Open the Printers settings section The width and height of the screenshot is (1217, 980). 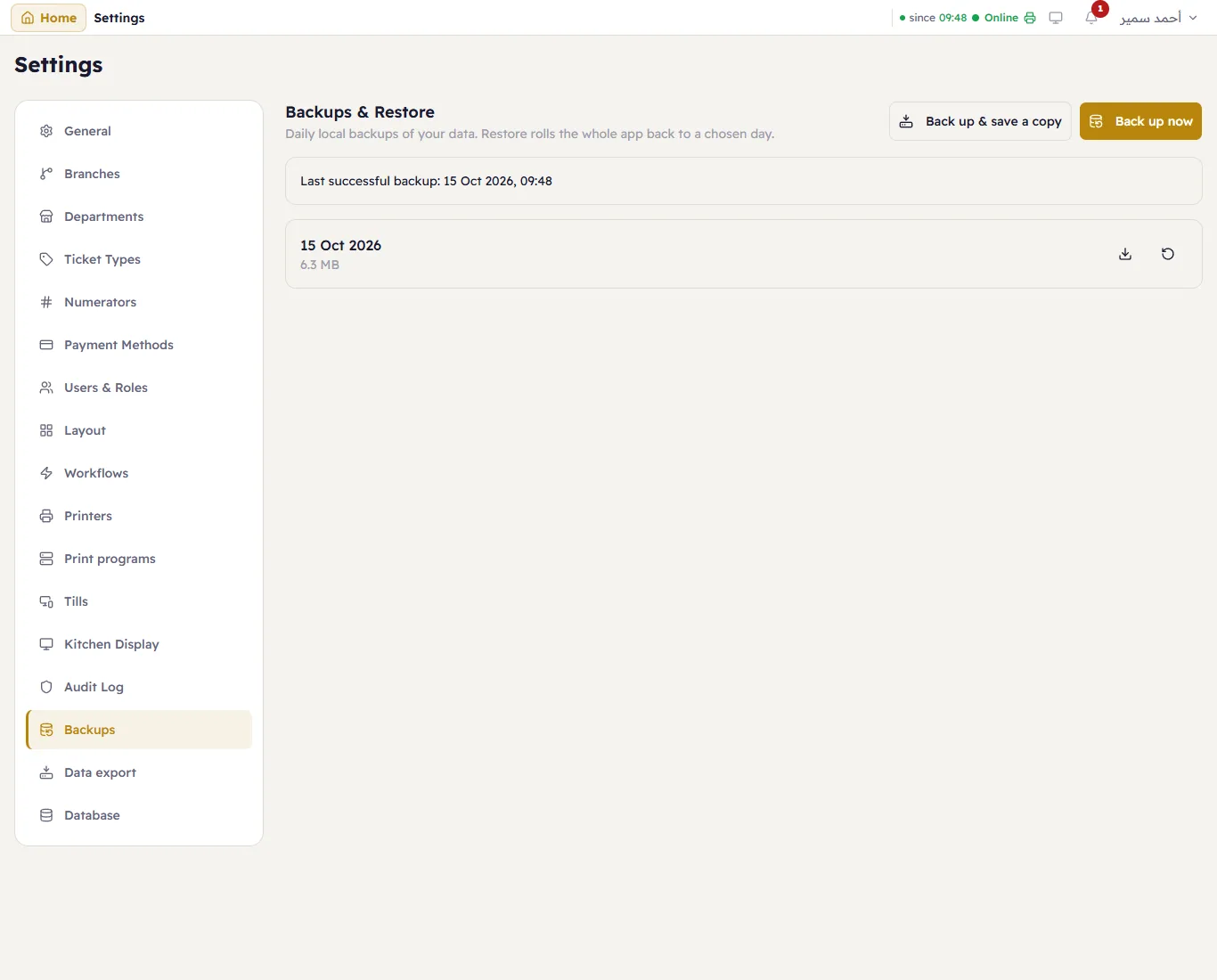(x=139, y=516)
